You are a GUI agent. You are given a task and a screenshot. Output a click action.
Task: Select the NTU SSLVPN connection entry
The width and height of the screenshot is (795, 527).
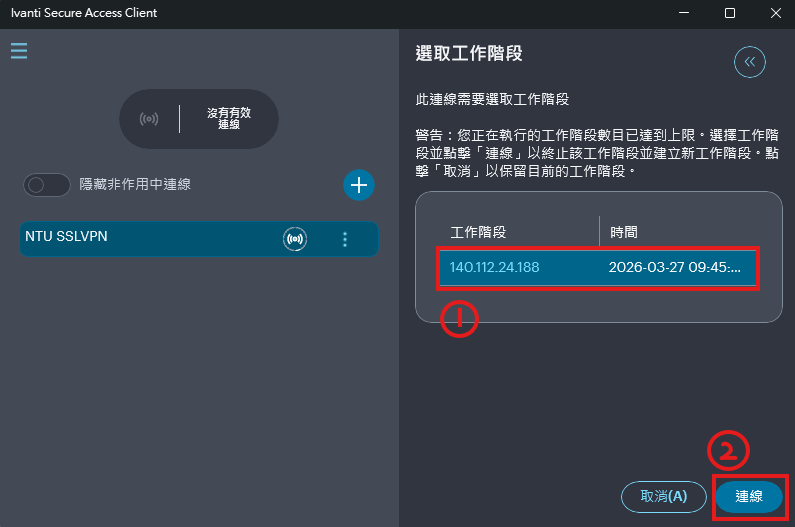point(150,239)
